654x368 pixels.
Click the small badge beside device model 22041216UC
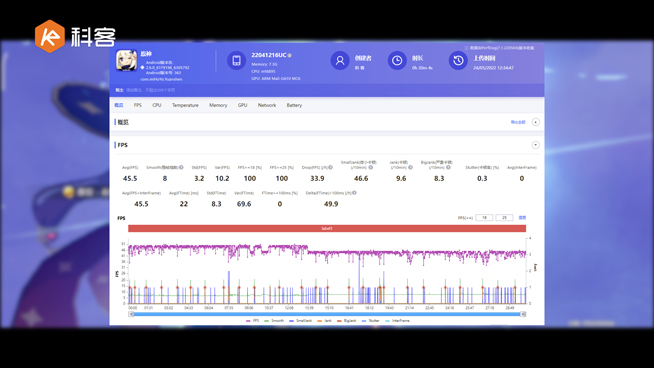289,55
